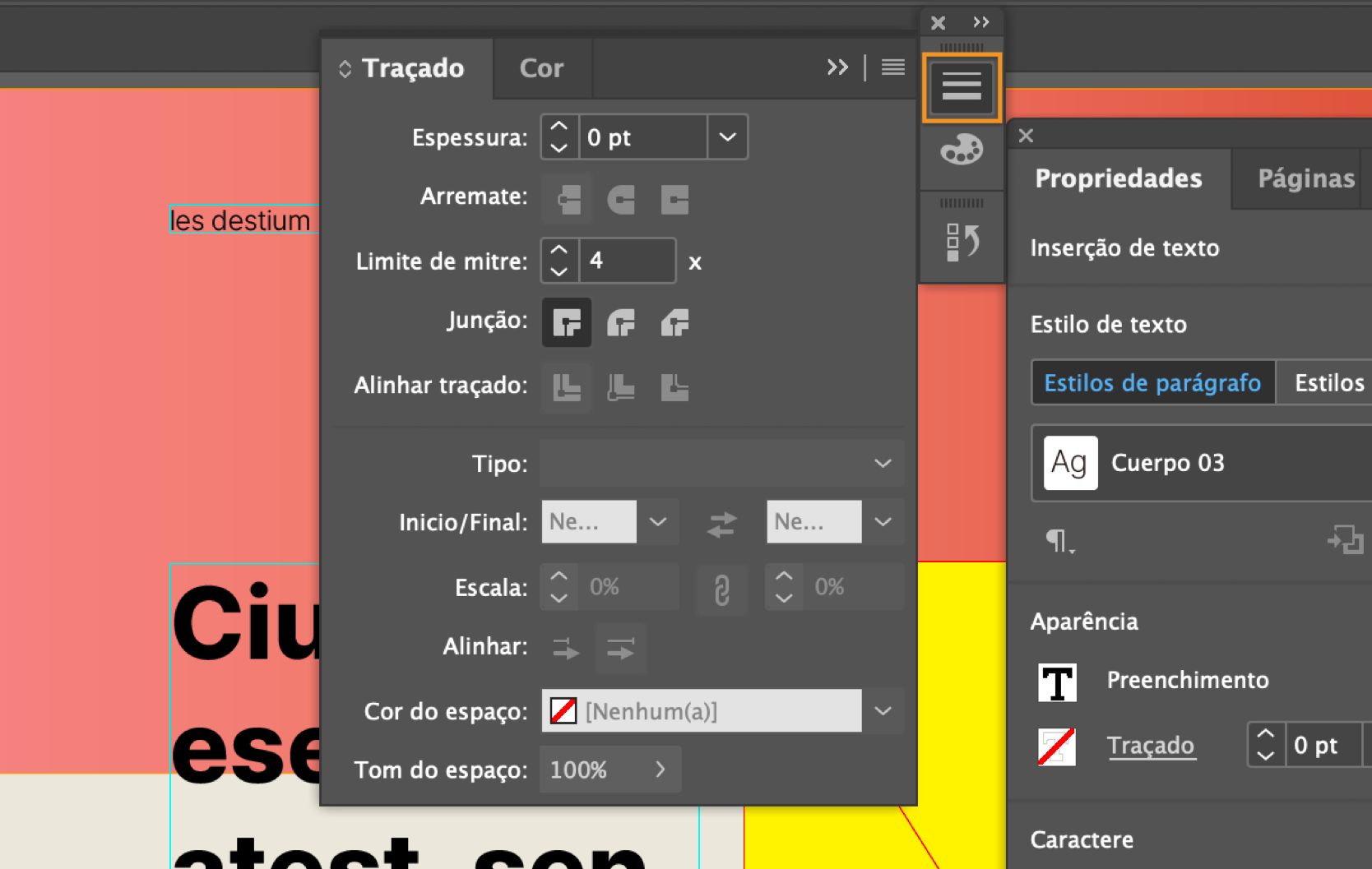Click the Traçado stroke none swatch
The width and height of the screenshot is (1372, 869).
pos(1057,747)
